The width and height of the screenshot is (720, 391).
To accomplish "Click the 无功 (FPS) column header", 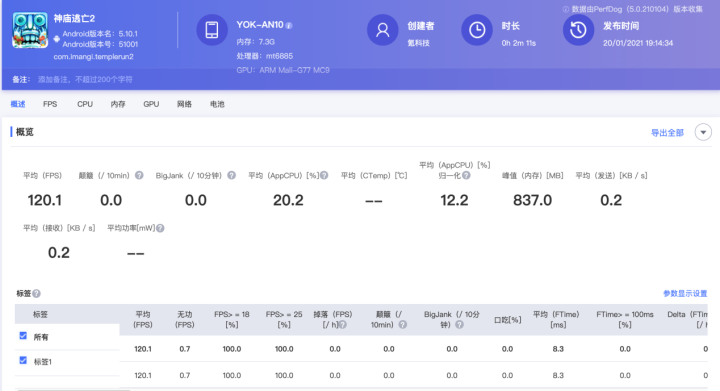I will point(185,319).
